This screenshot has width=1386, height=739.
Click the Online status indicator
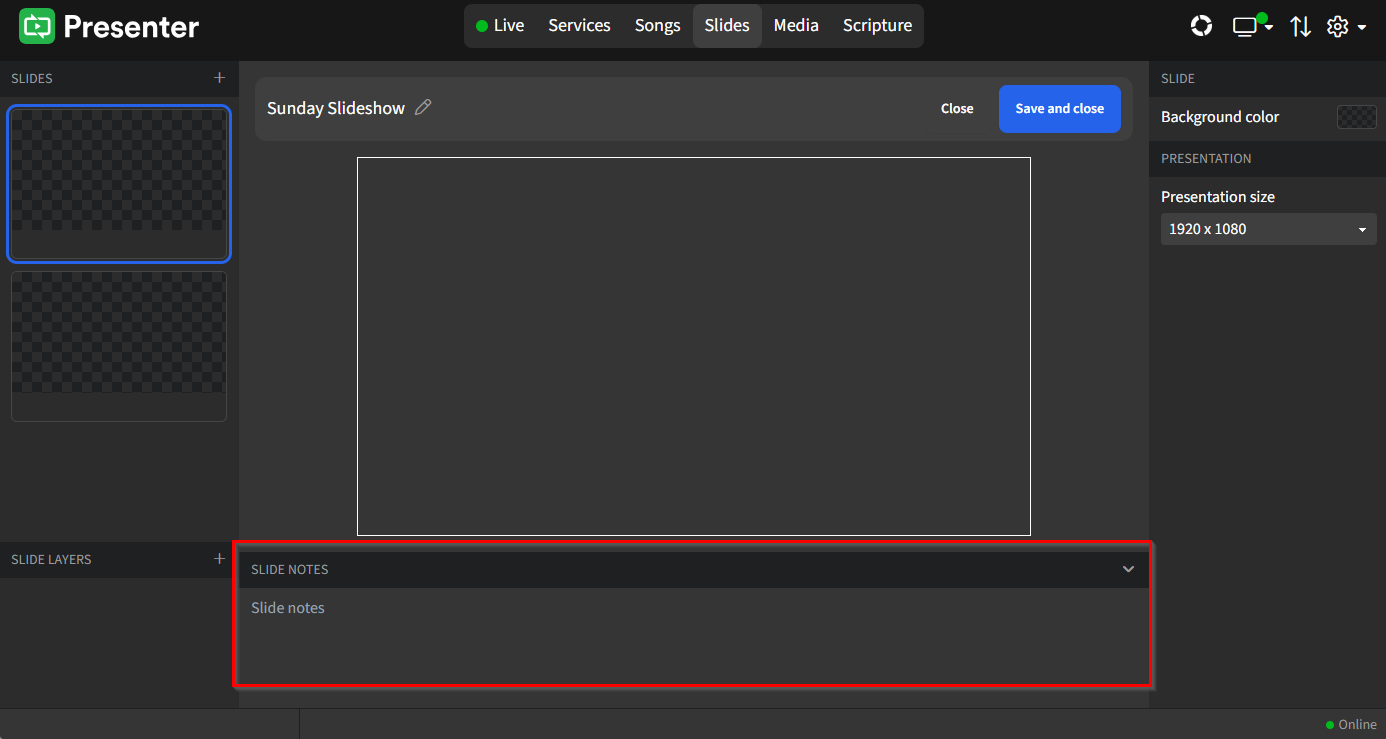click(x=1351, y=724)
